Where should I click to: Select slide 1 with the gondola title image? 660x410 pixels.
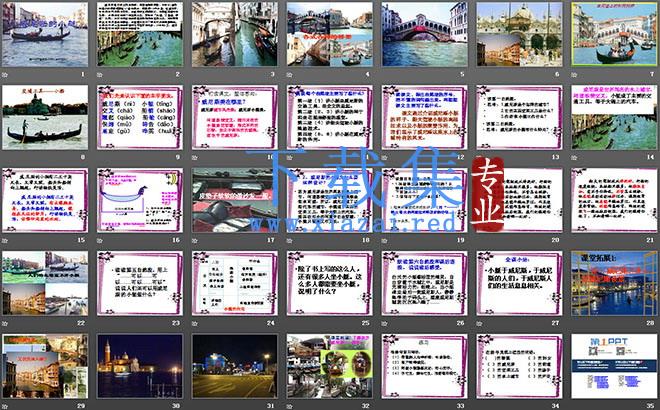[45, 35]
